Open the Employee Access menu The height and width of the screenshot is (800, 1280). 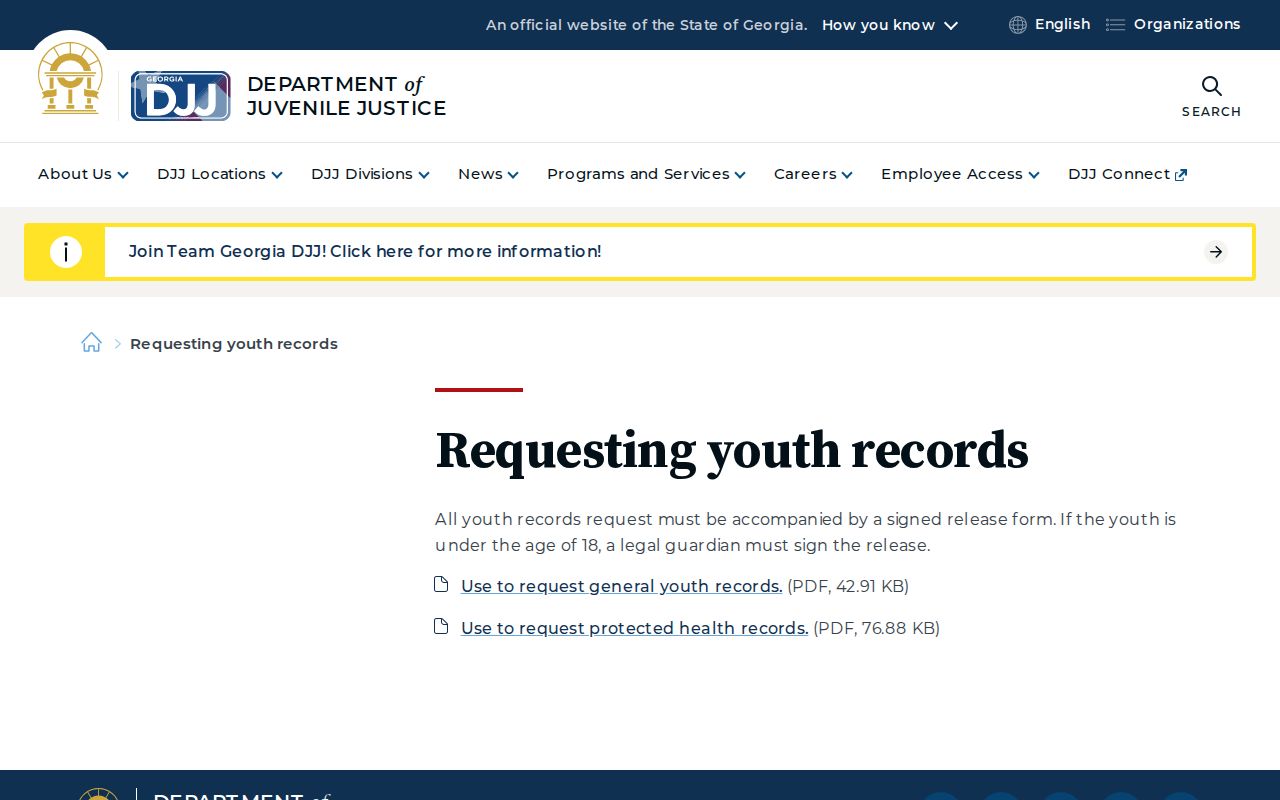[x=960, y=174]
